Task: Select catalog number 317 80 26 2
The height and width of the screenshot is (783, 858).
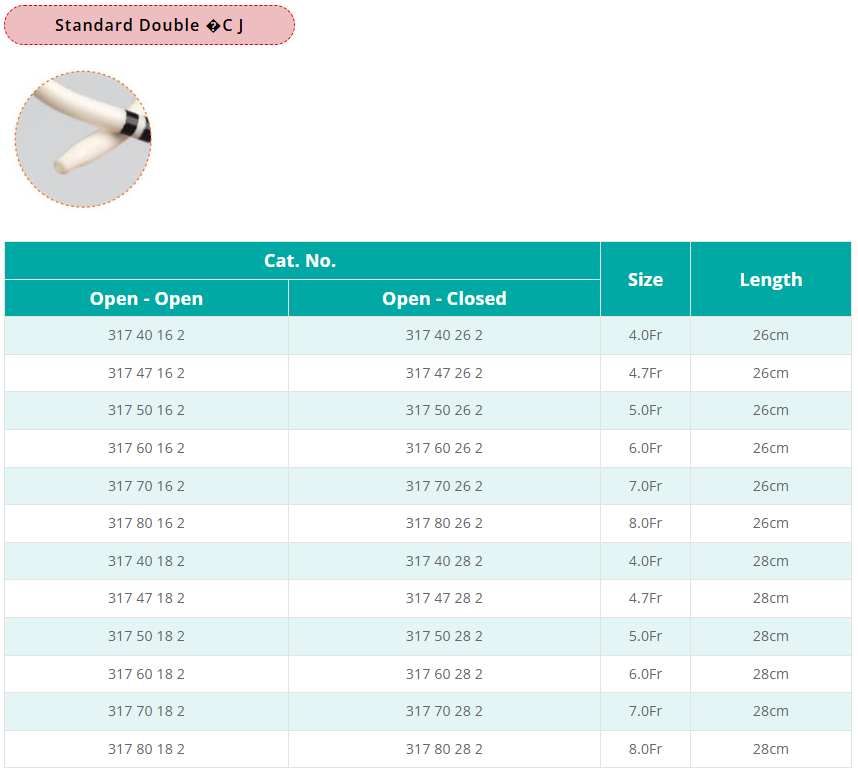Action: tap(444, 523)
